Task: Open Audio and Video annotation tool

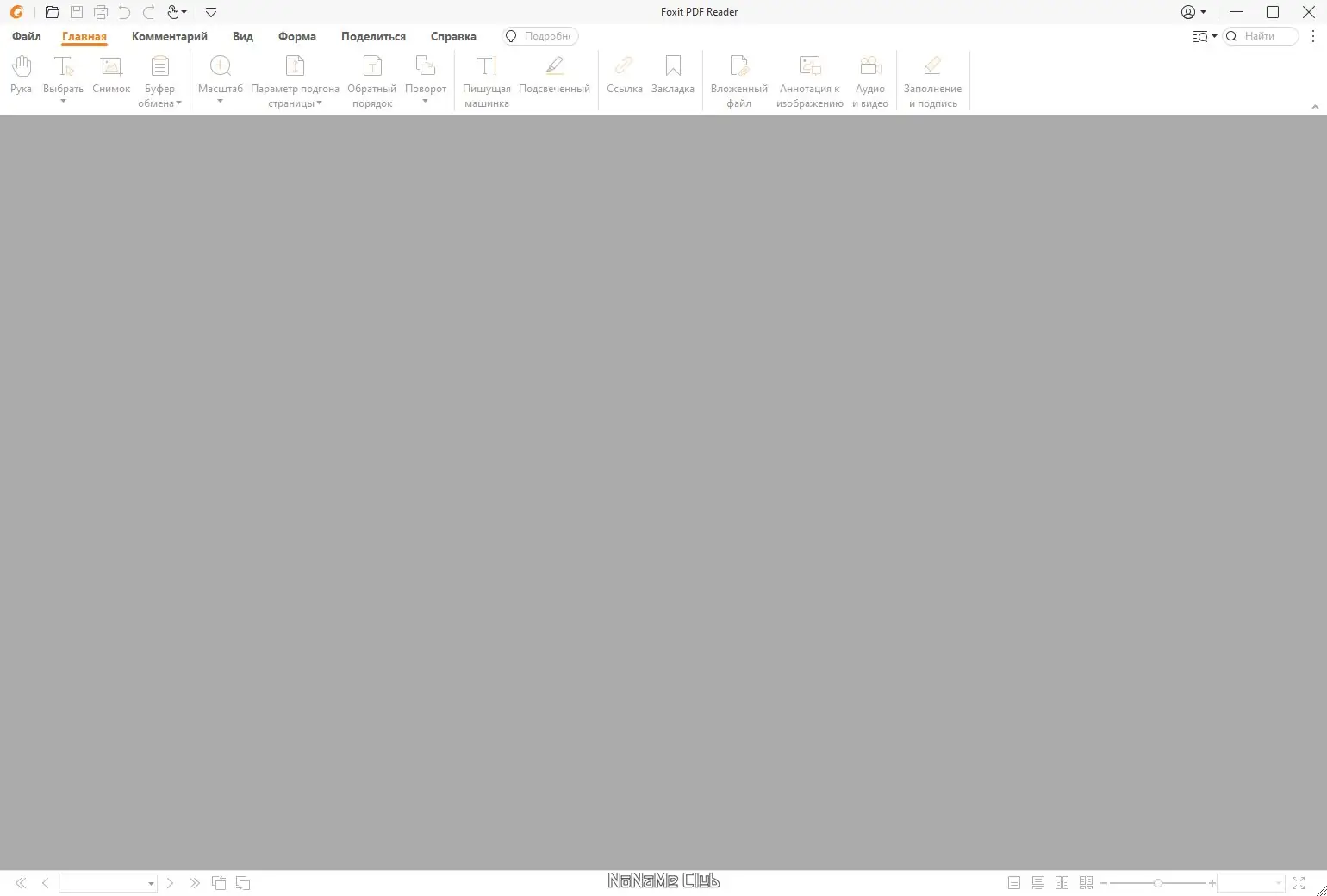Action: [869, 78]
